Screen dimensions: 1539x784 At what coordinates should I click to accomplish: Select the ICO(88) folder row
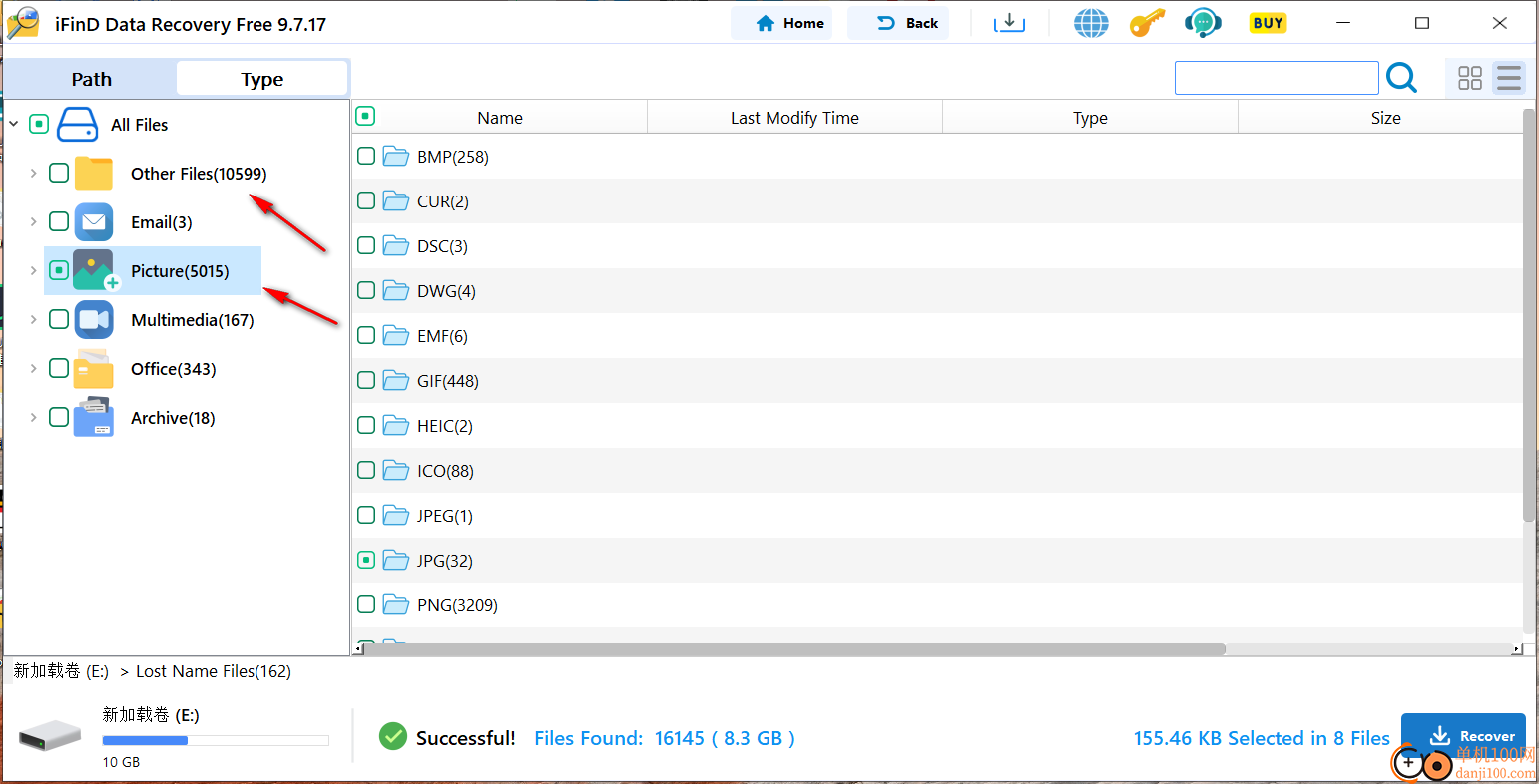938,471
